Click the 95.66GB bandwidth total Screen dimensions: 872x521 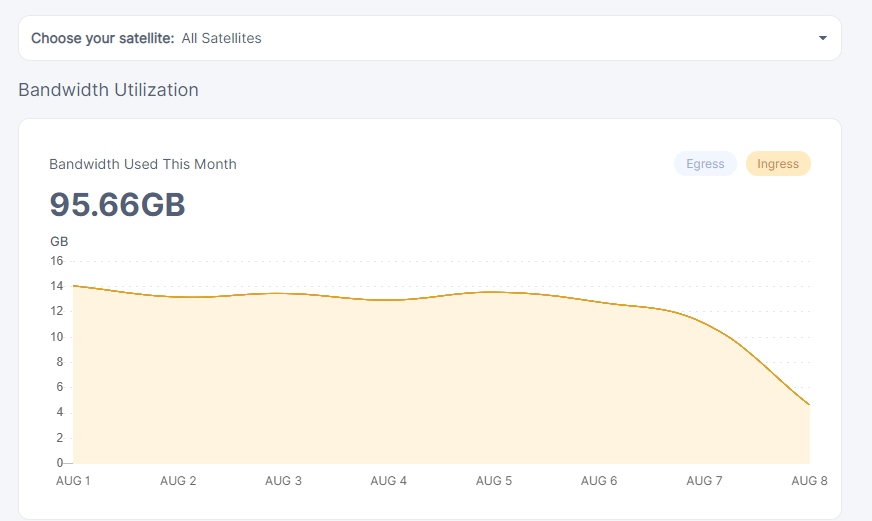[117, 205]
